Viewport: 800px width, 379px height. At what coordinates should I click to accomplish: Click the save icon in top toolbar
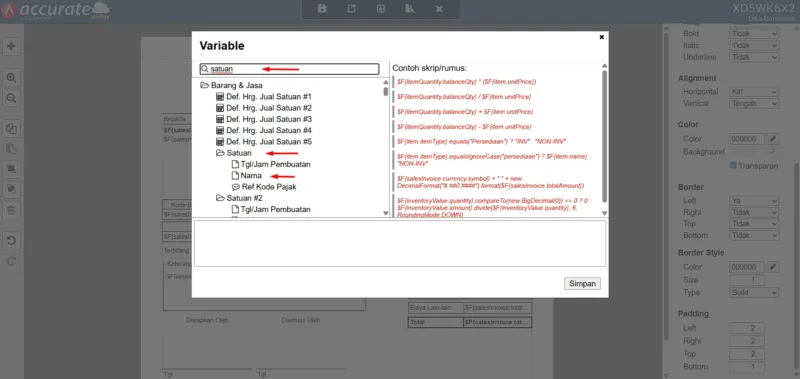(322, 9)
